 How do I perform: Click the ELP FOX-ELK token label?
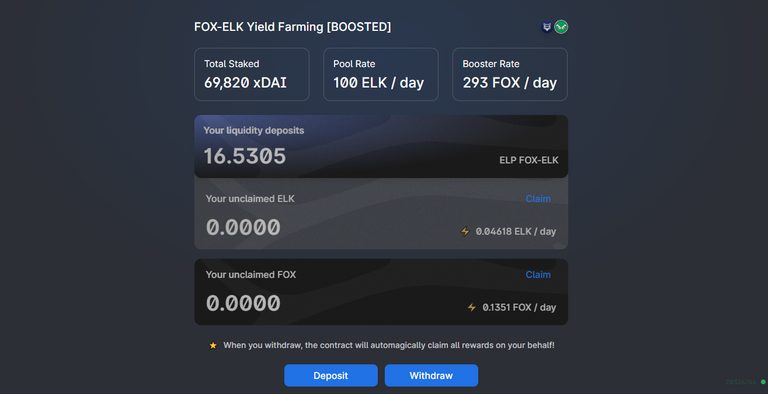[528, 160]
